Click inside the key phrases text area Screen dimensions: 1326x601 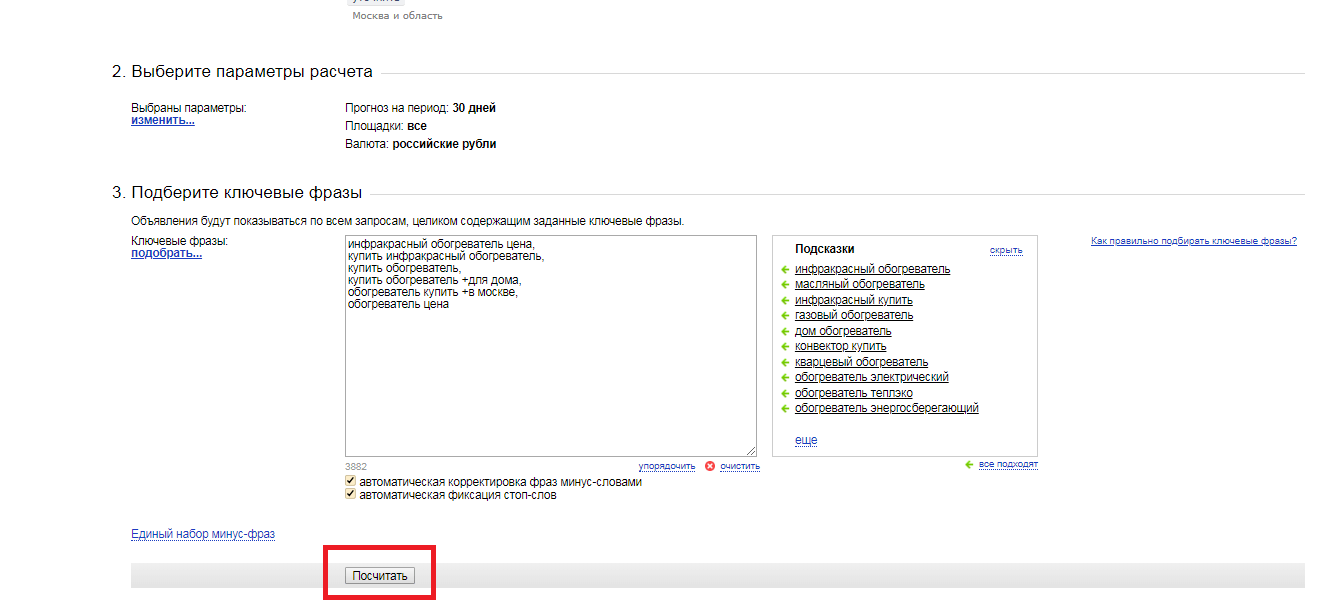[550, 380]
